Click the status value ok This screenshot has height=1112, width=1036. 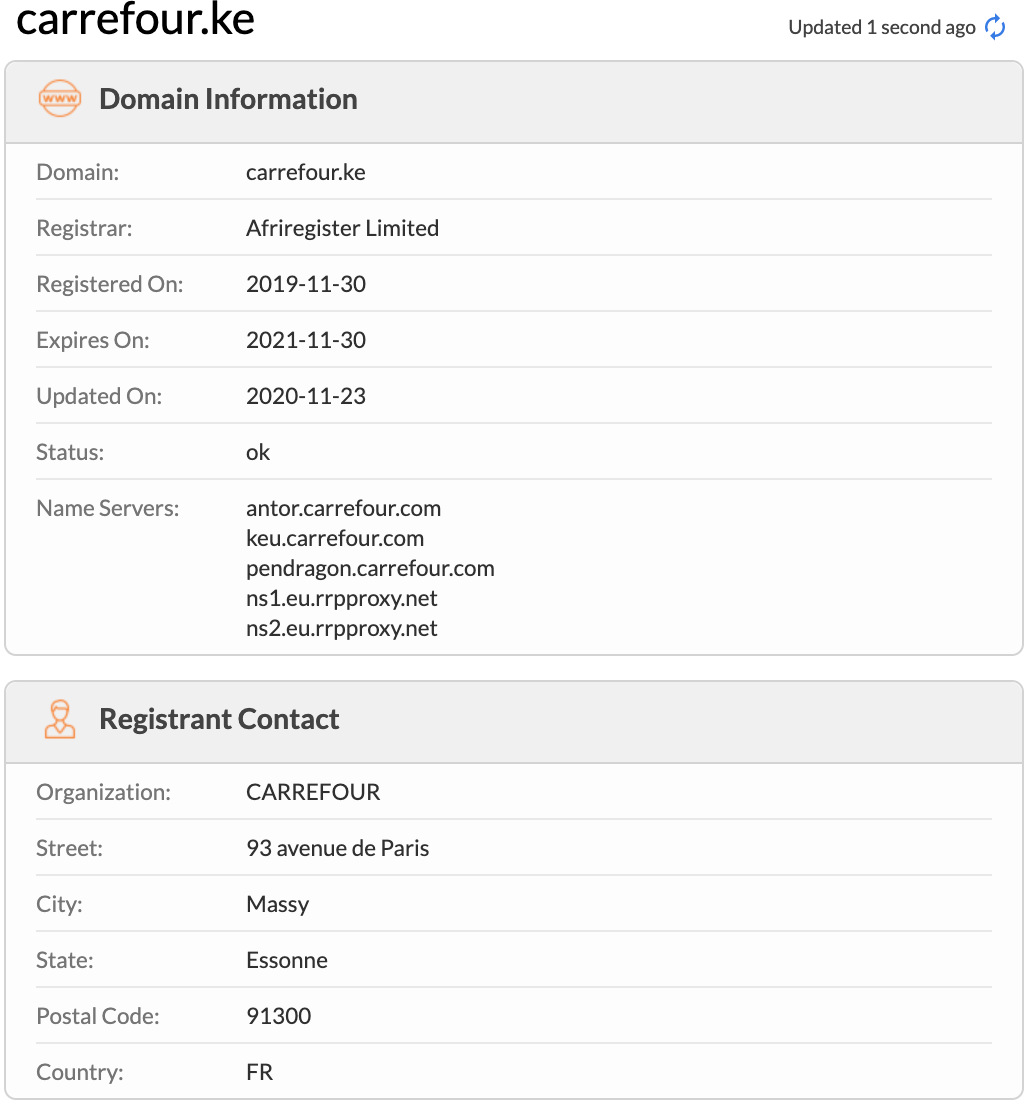258,452
